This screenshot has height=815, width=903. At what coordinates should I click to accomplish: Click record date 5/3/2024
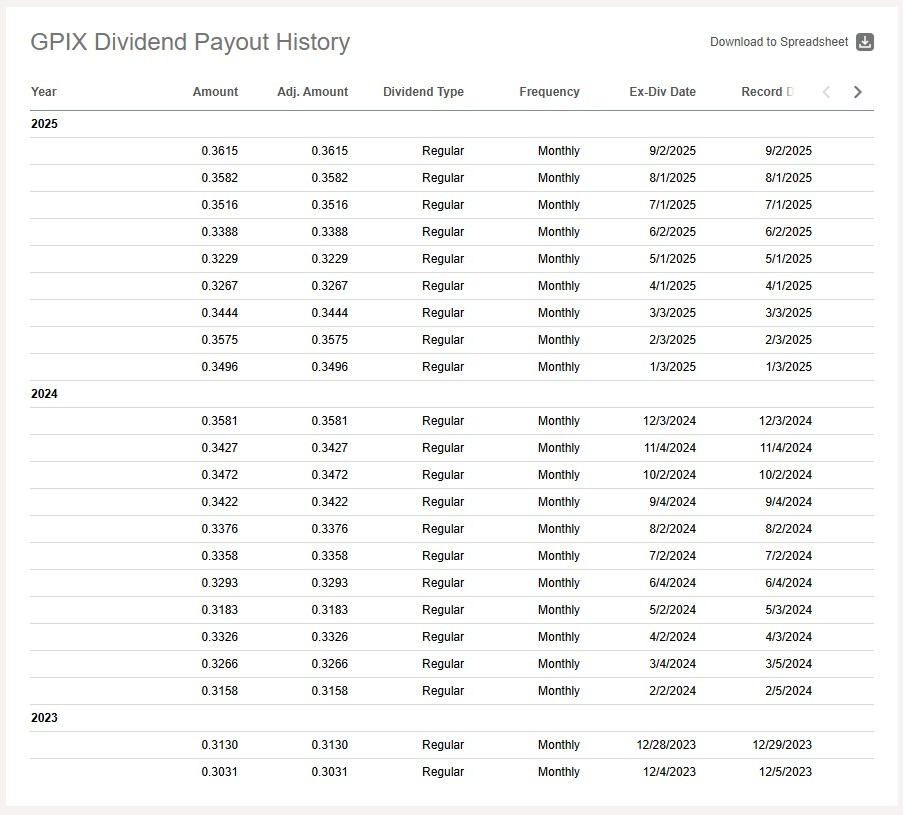pos(788,610)
